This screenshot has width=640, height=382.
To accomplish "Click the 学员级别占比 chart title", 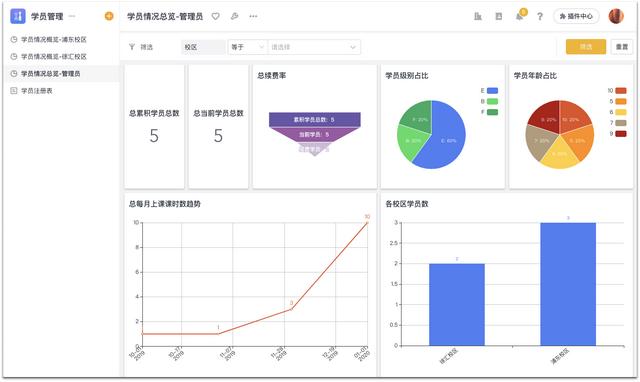I will pyautogui.click(x=407, y=76).
